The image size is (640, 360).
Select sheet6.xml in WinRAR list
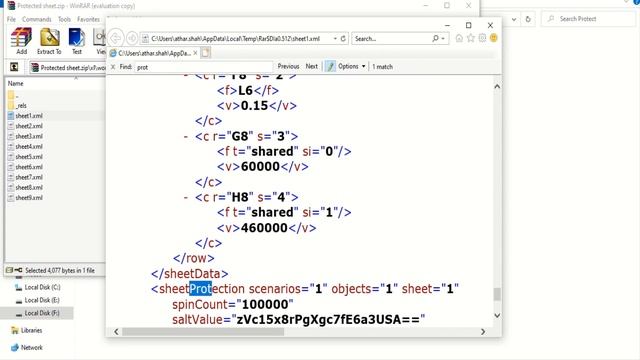(x=29, y=167)
